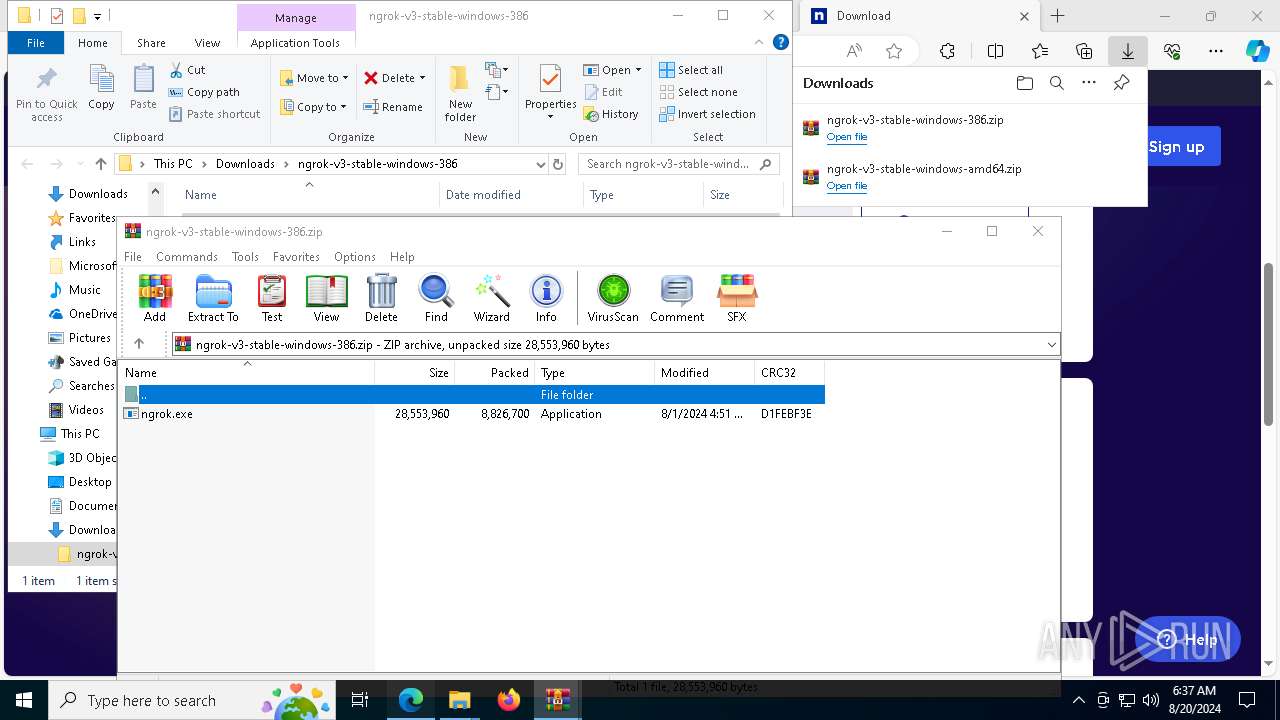1280x720 pixels.
Task: Open the Application Tools tab
Action: click(295, 43)
